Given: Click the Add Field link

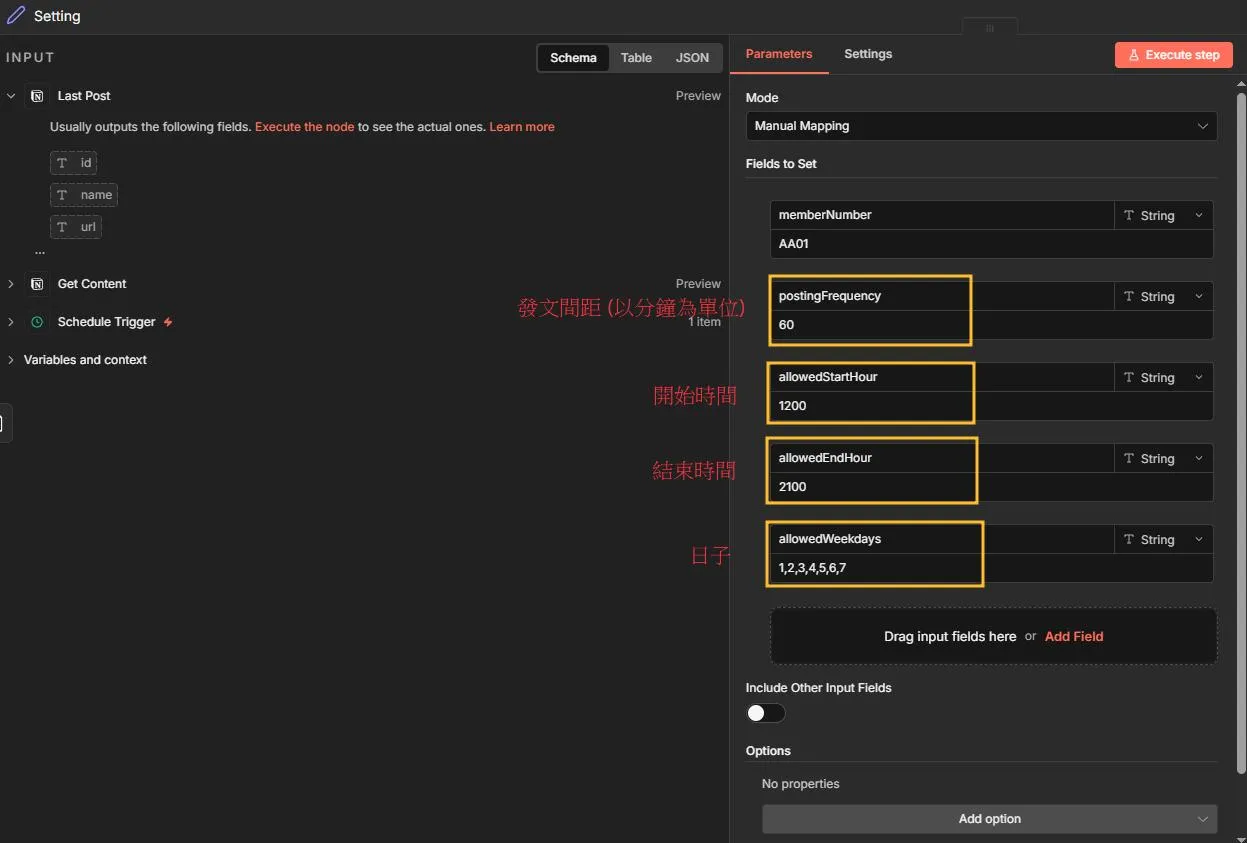Looking at the screenshot, I should tap(1073, 636).
